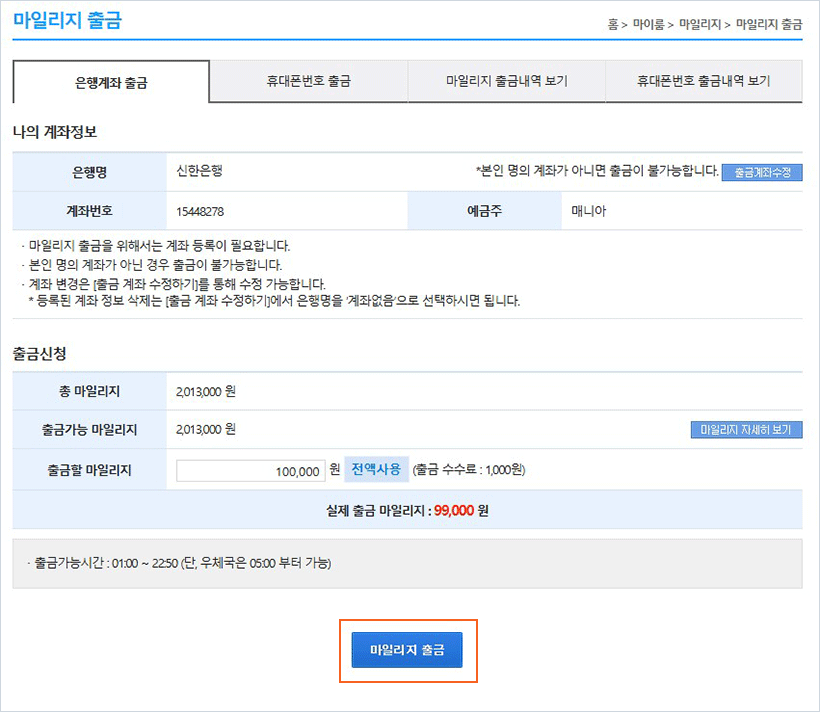
Task: Click the 마일리지 breadcrumb link
Action: coord(700,23)
